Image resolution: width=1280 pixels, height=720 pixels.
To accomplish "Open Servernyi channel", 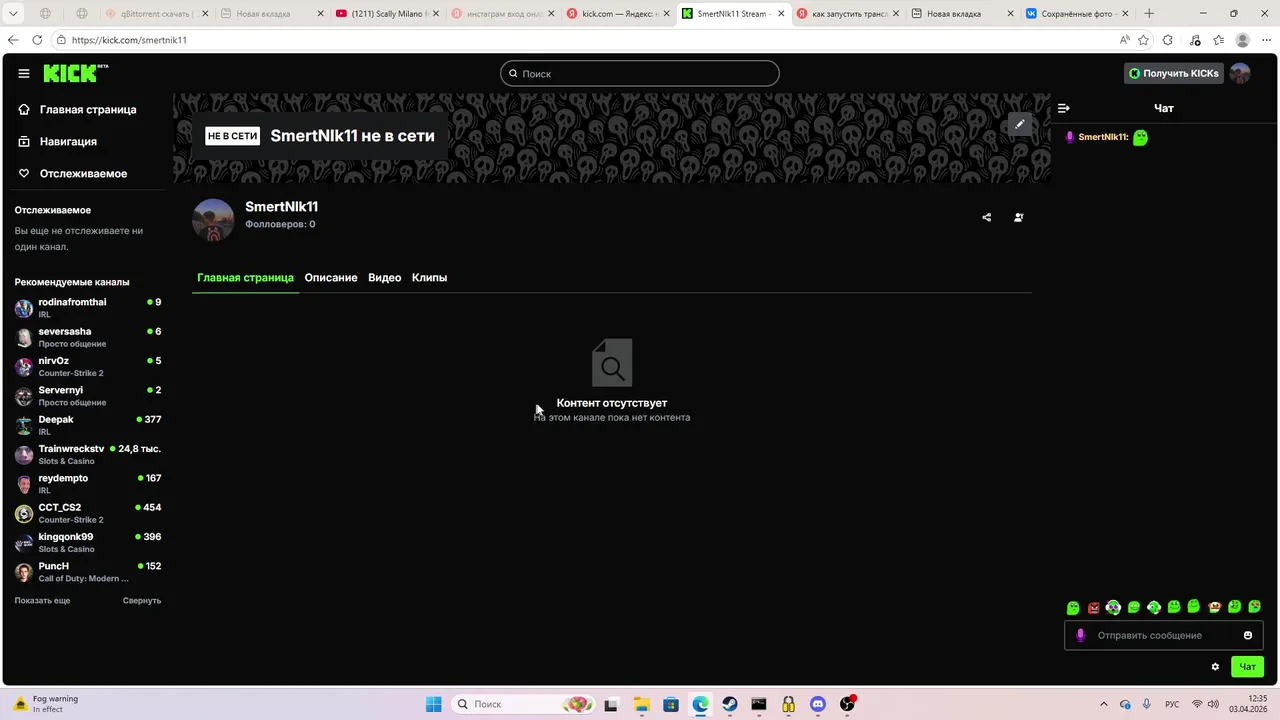I will 87,396.
